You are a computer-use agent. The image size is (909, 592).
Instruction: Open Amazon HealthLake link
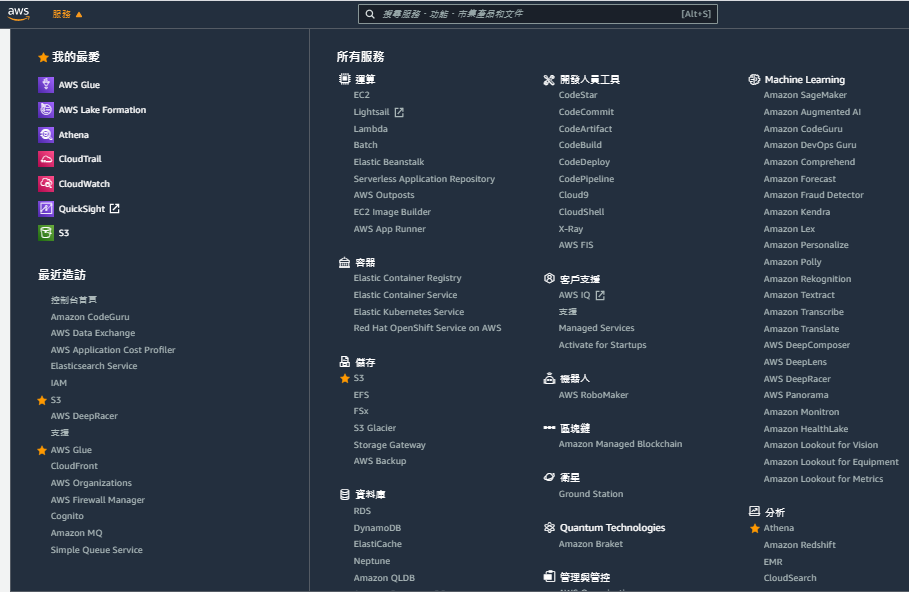click(805, 429)
